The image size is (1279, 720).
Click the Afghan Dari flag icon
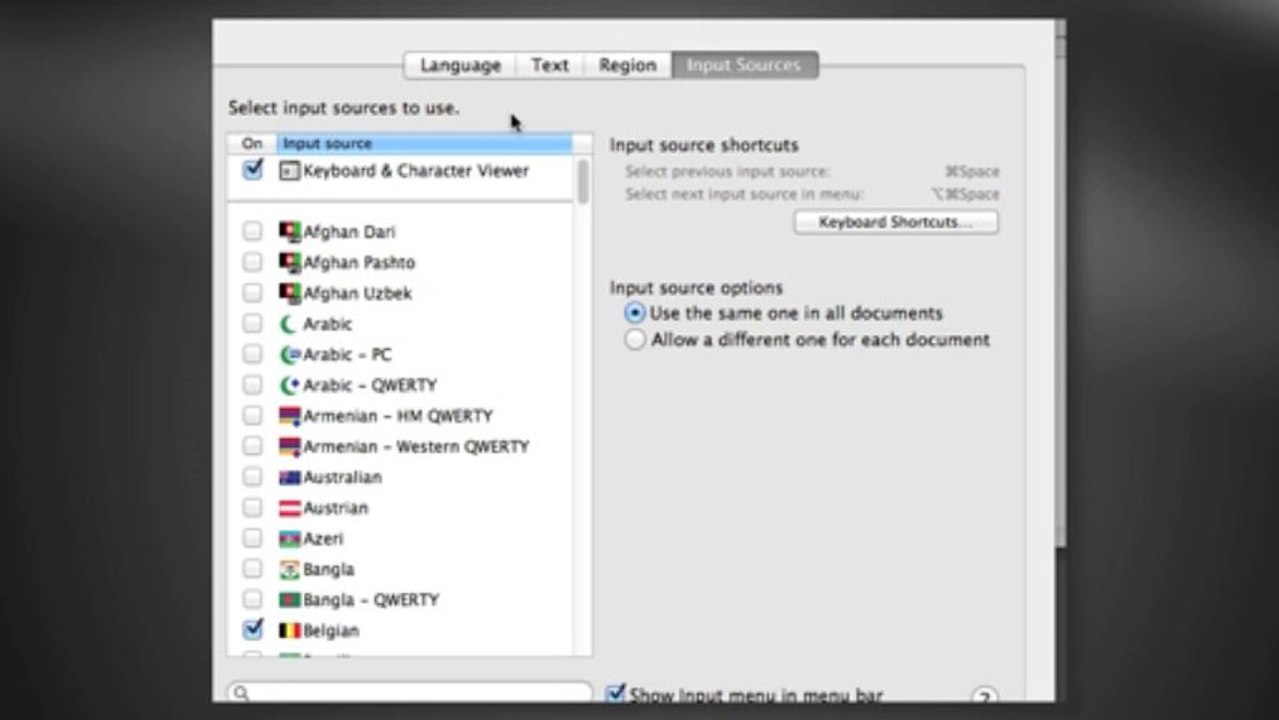point(290,231)
